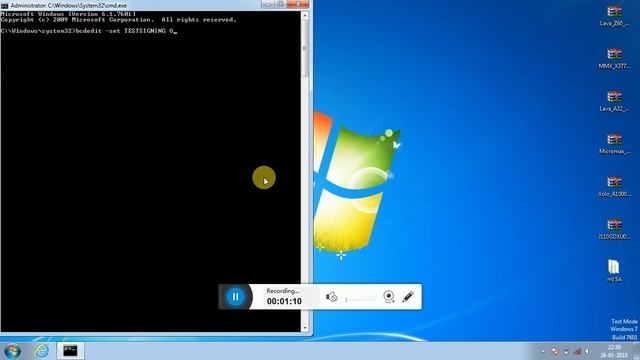This screenshot has width=640, height=360.
Task: Open the pencil annotation tool on recorder
Action: coord(408,297)
